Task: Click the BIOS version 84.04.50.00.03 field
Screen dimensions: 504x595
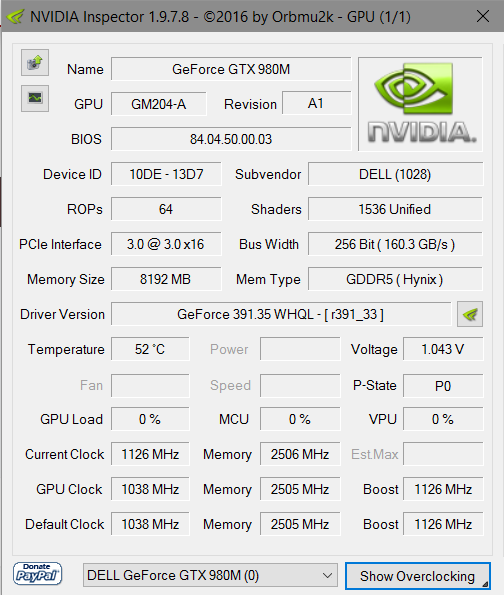Action: pyautogui.click(x=231, y=139)
